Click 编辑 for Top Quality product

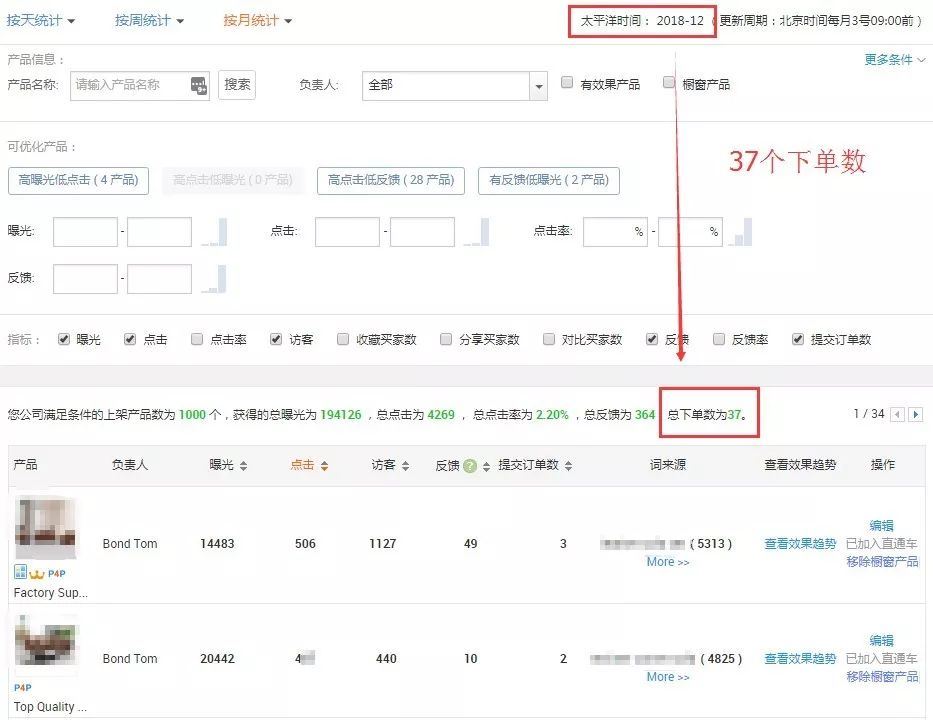(x=881, y=640)
